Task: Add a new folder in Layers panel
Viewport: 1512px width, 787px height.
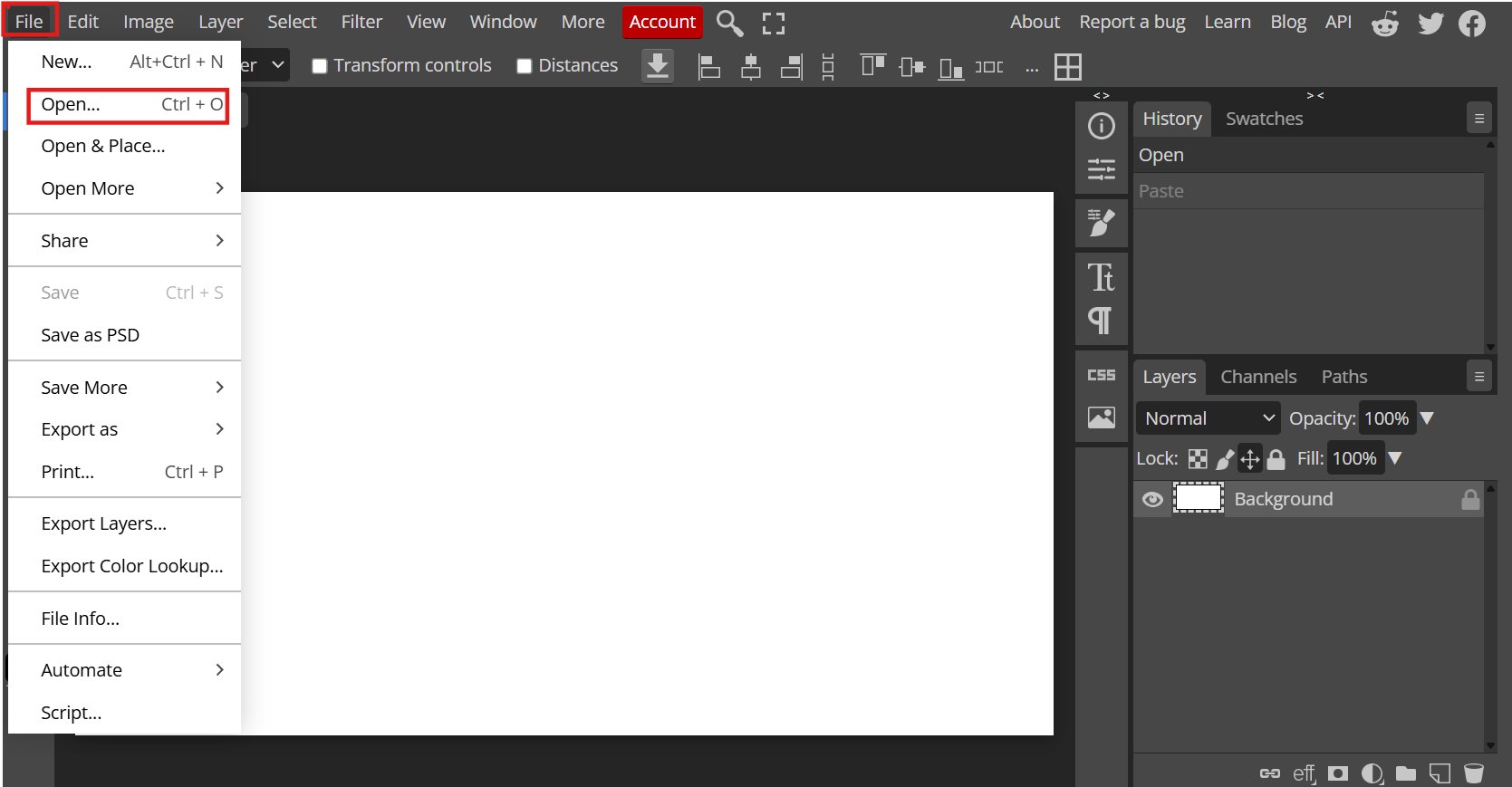Action: point(1406,773)
